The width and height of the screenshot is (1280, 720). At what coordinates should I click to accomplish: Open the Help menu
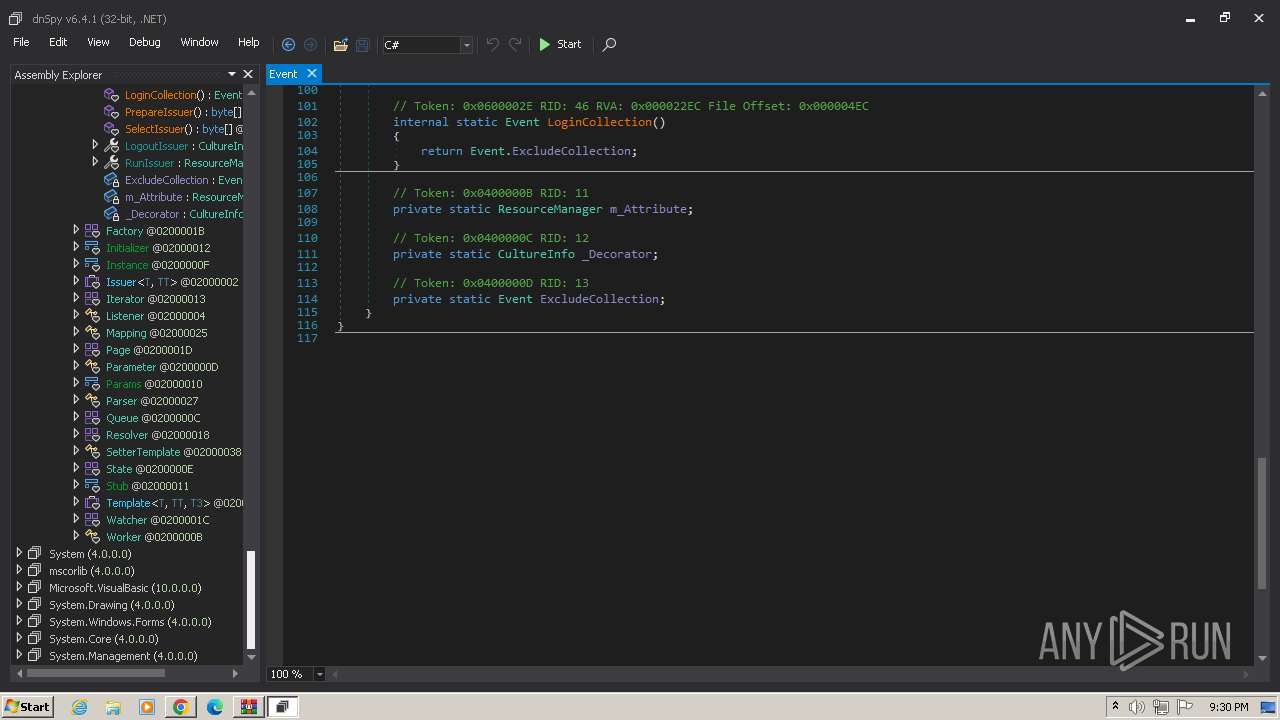(x=248, y=42)
